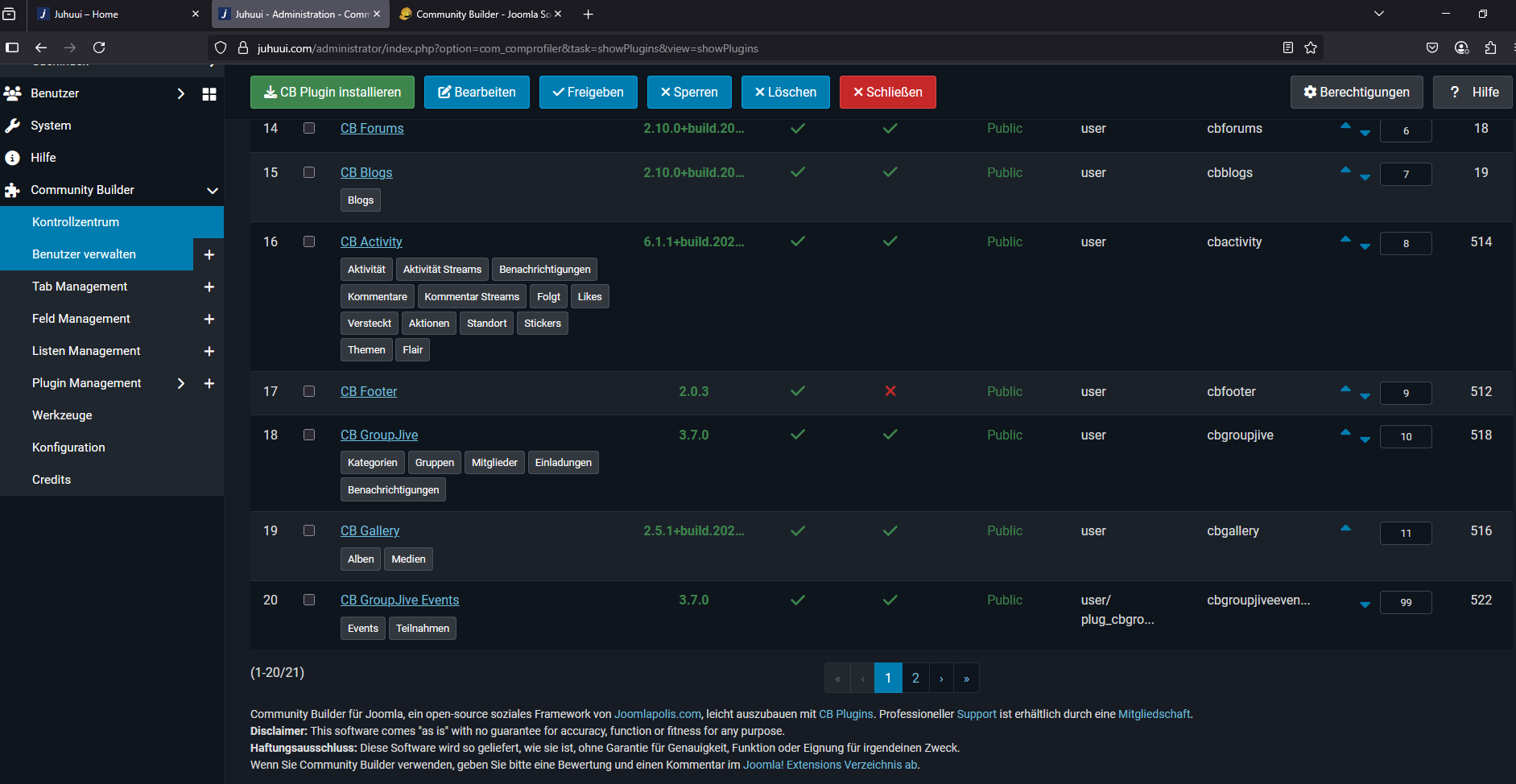Click the red Schließen button
Screen dimensions: 1516x784
pyautogui.click(x=887, y=92)
